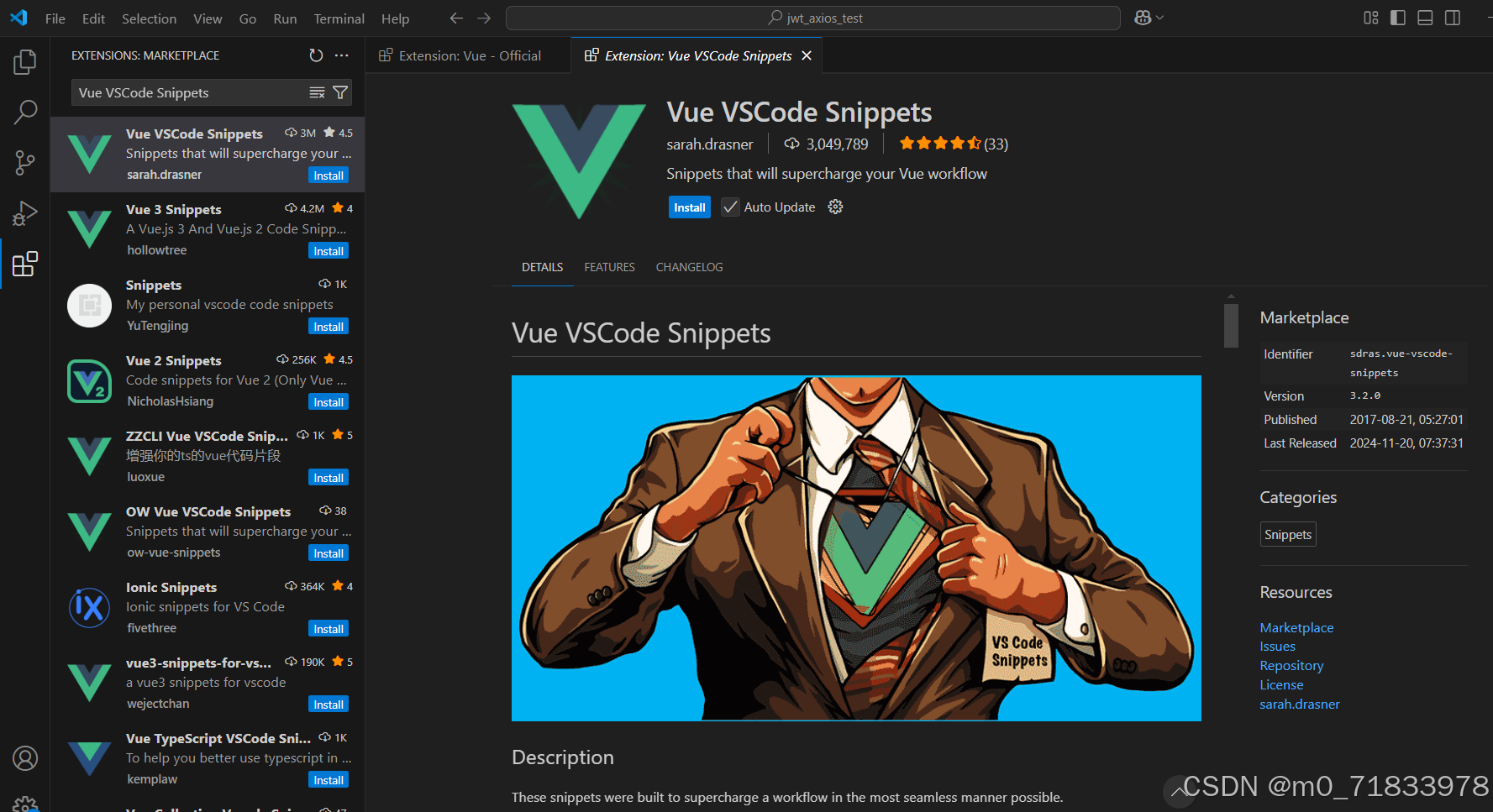
Task: Switch to the CHANGELOG tab
Action: (689, 267)
